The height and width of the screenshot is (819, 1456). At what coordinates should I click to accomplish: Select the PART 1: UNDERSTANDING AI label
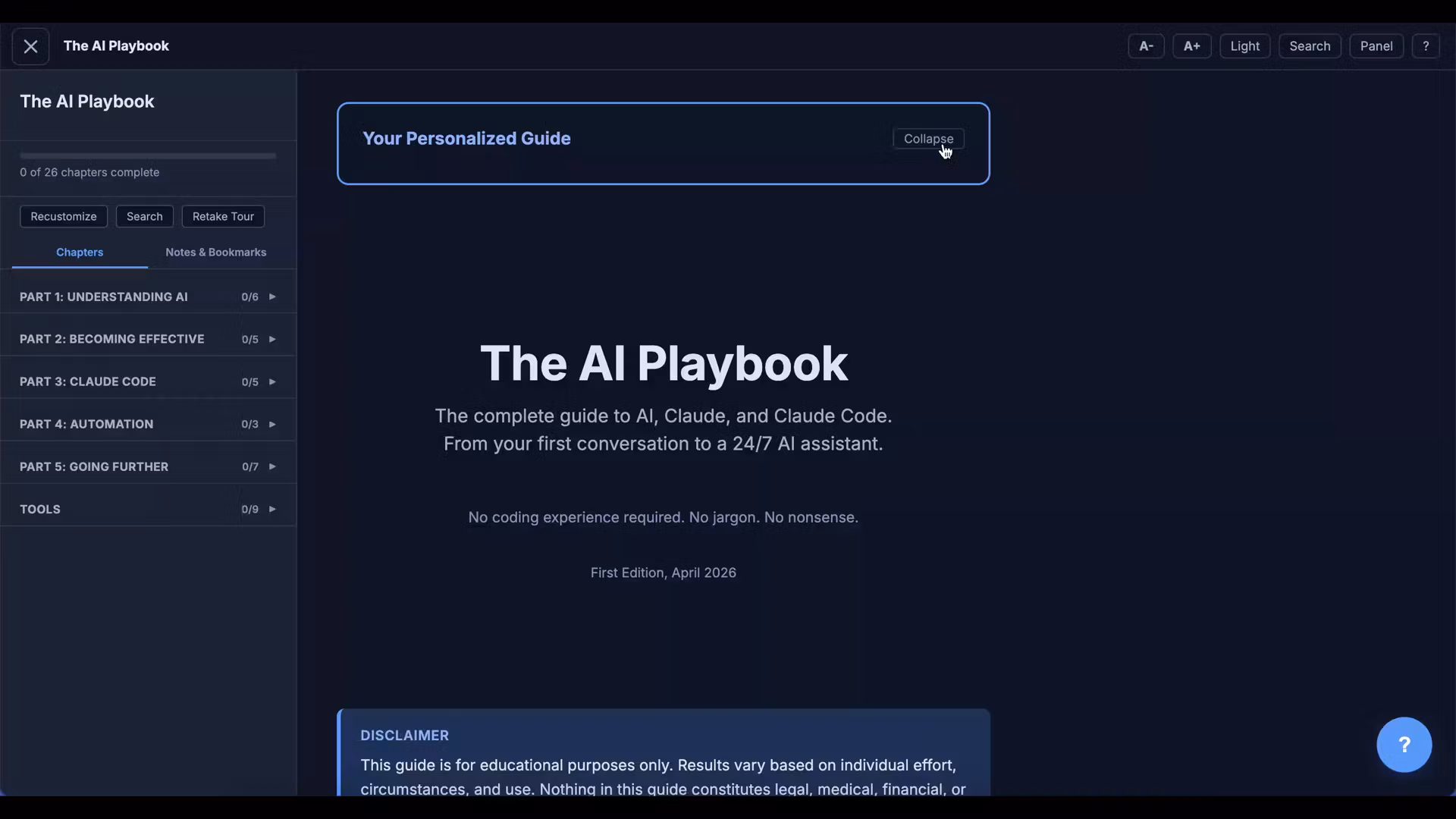pos(104,297)
